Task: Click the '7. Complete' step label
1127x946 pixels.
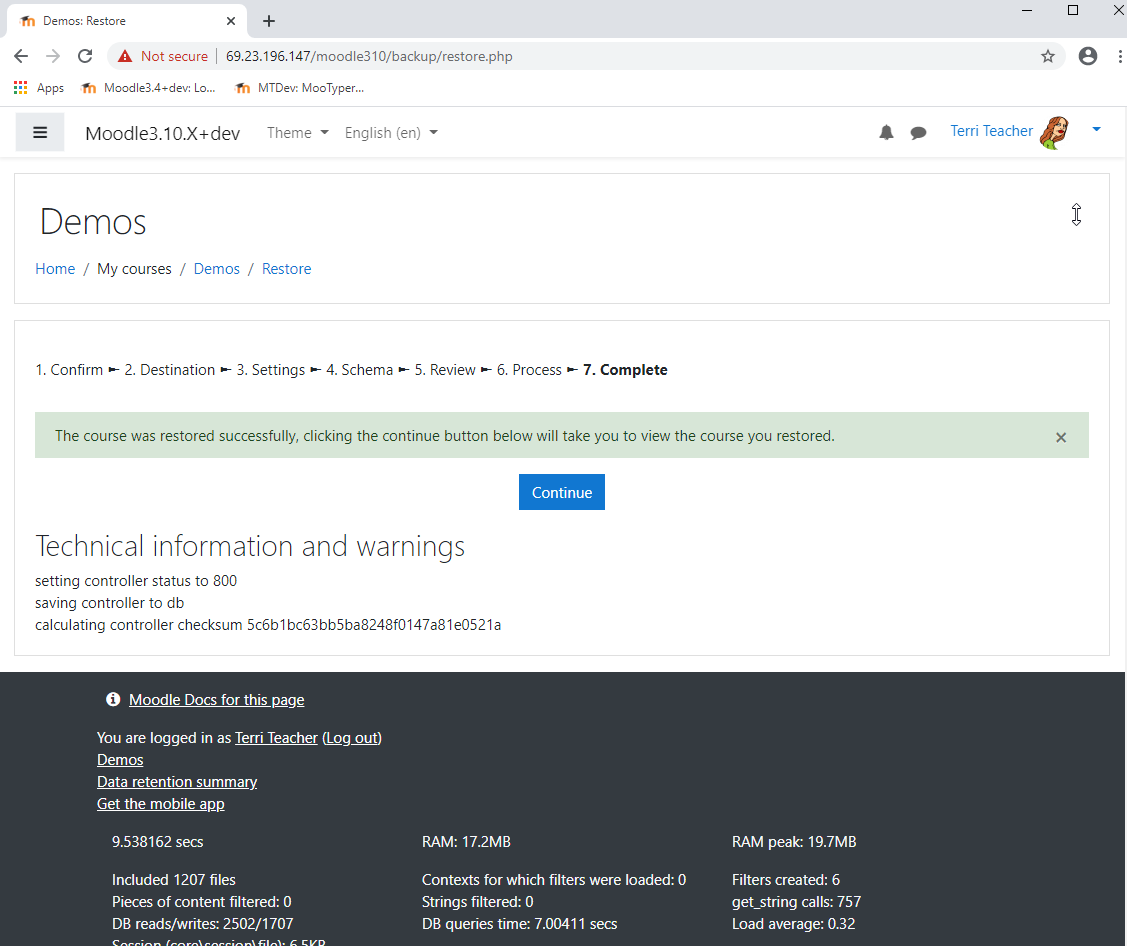Action: (625, 369)
